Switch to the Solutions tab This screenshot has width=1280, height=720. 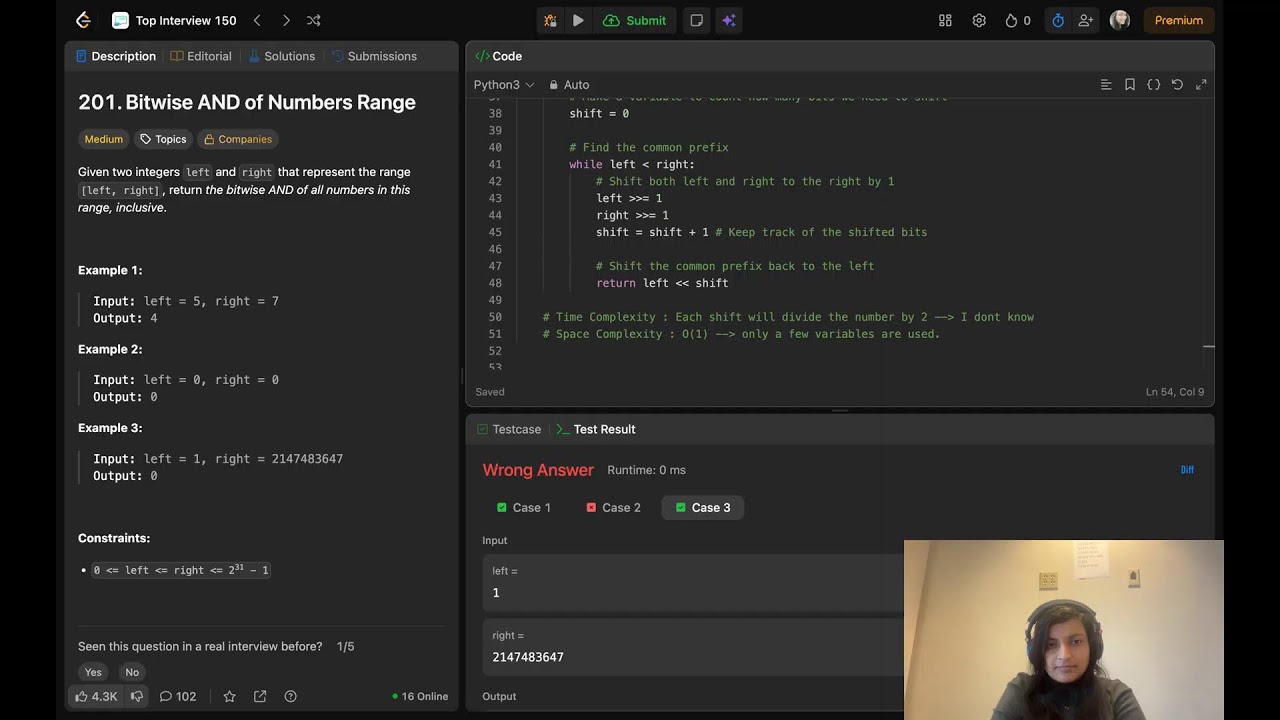pos(282,56)
